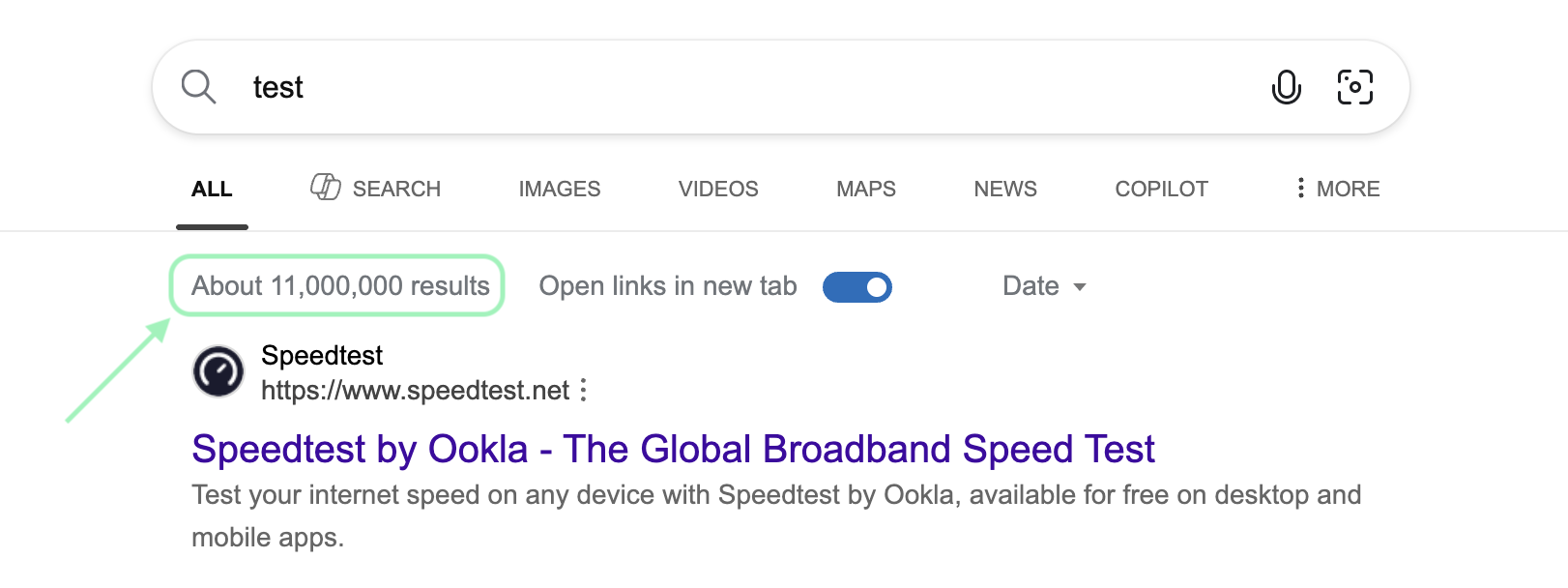
Task: Click the Copilot icon beside Search
Action: click(326, 188)
